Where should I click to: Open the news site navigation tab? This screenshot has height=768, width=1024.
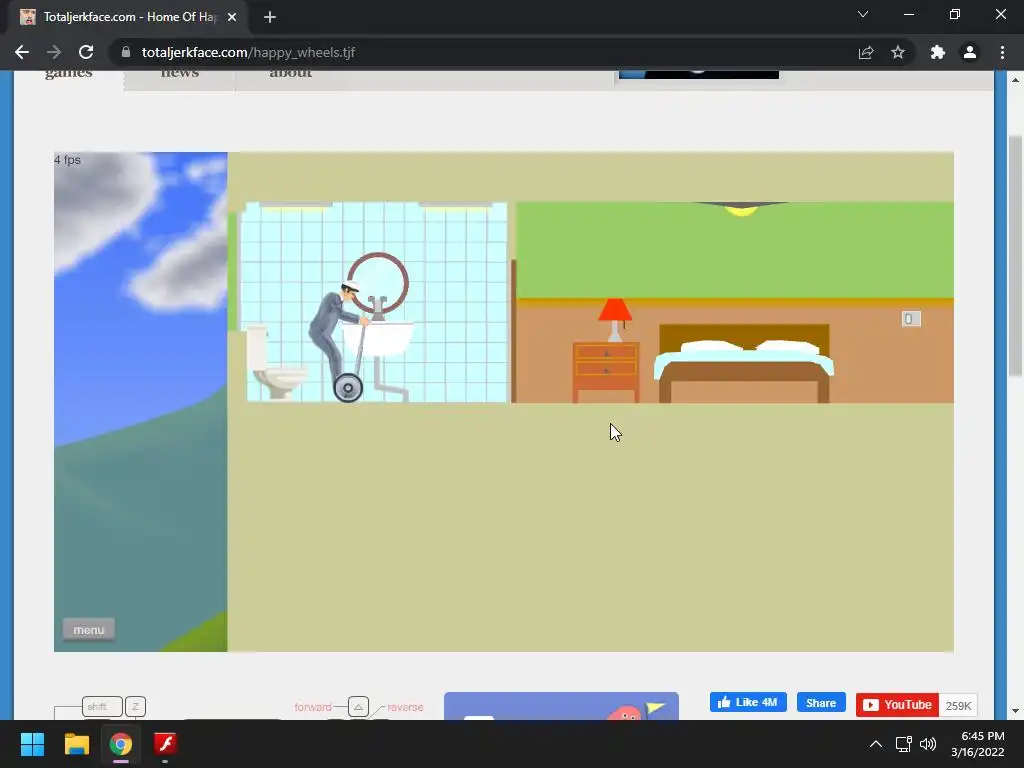[x=180, y=73]
